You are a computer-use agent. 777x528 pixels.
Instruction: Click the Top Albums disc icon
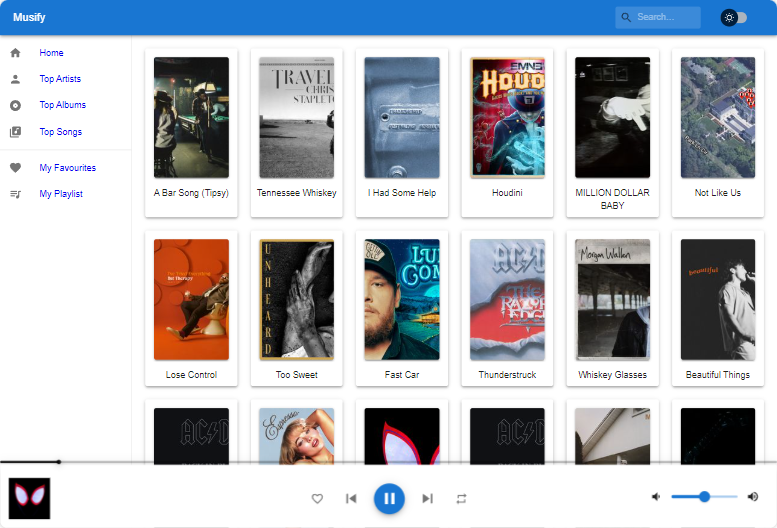coord(15,105)
